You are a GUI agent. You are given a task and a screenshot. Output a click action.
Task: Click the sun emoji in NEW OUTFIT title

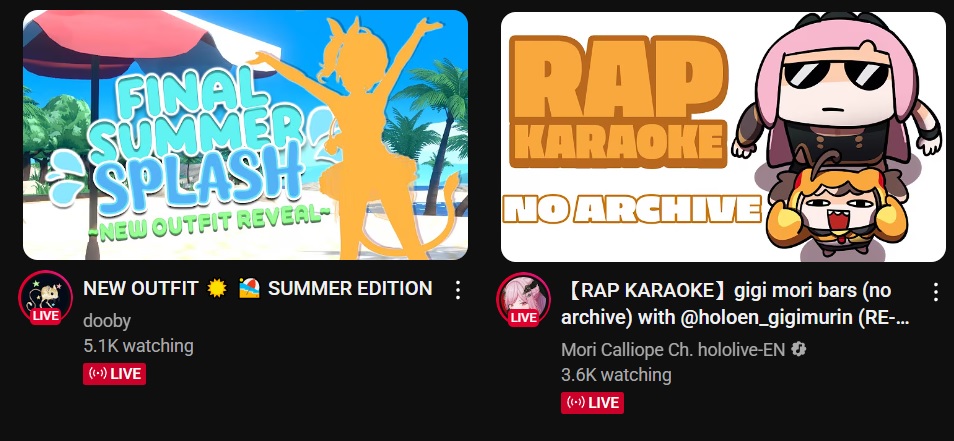tap(216, 288)
